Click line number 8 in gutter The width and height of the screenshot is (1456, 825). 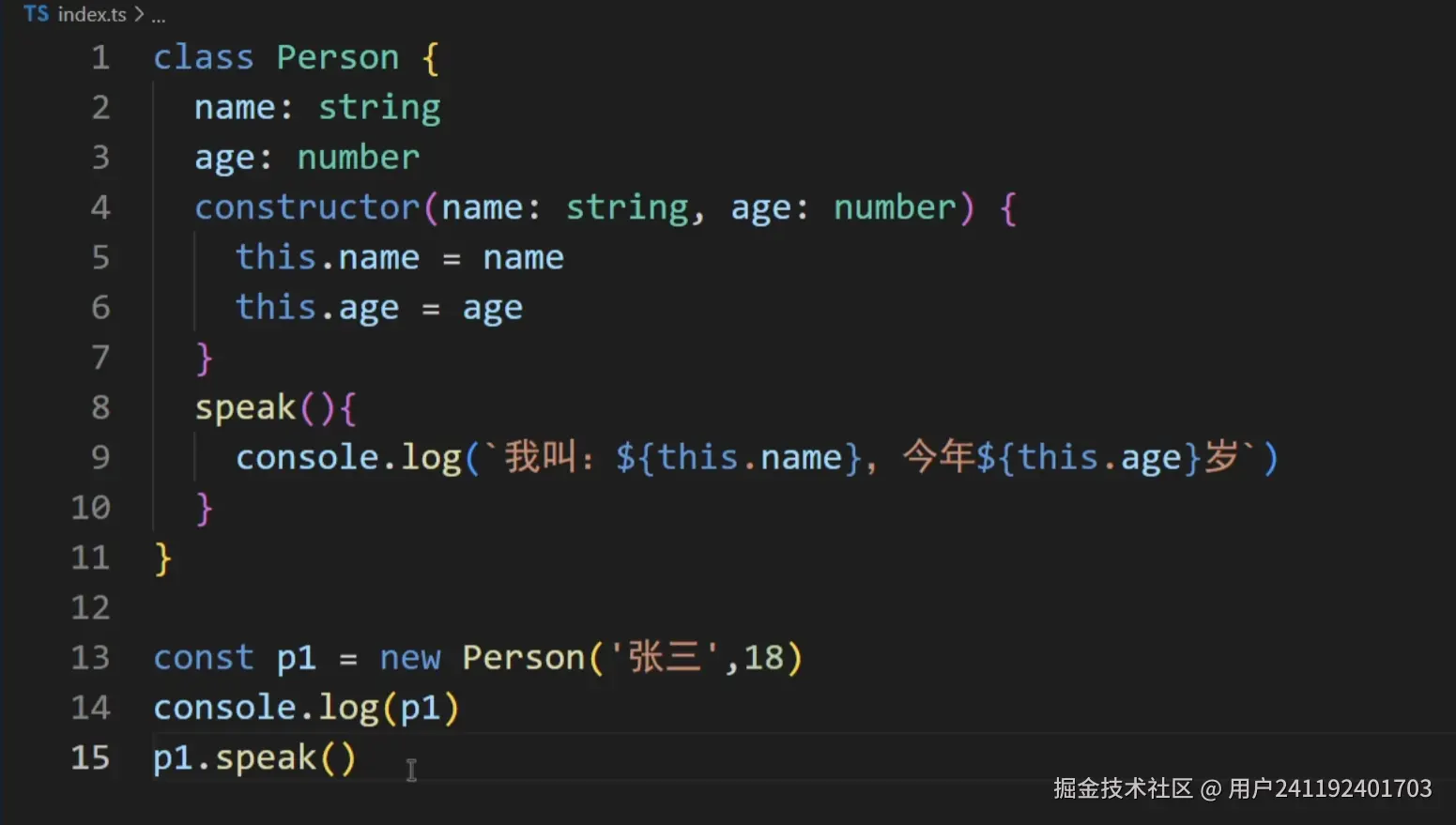100,407
